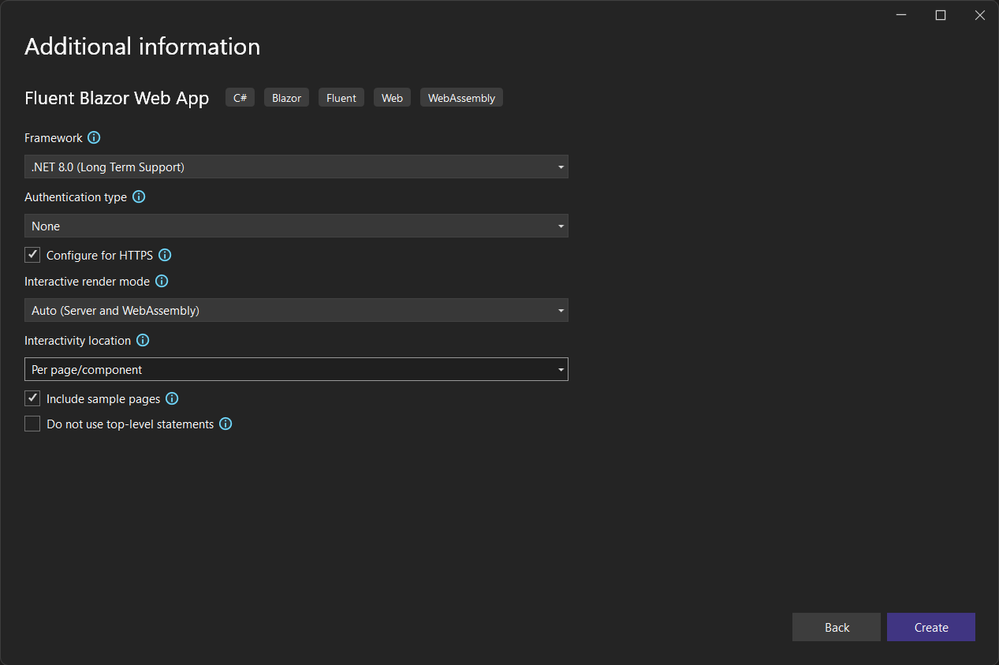Open the Interactivity location dropdown

[x=296, y=369]
